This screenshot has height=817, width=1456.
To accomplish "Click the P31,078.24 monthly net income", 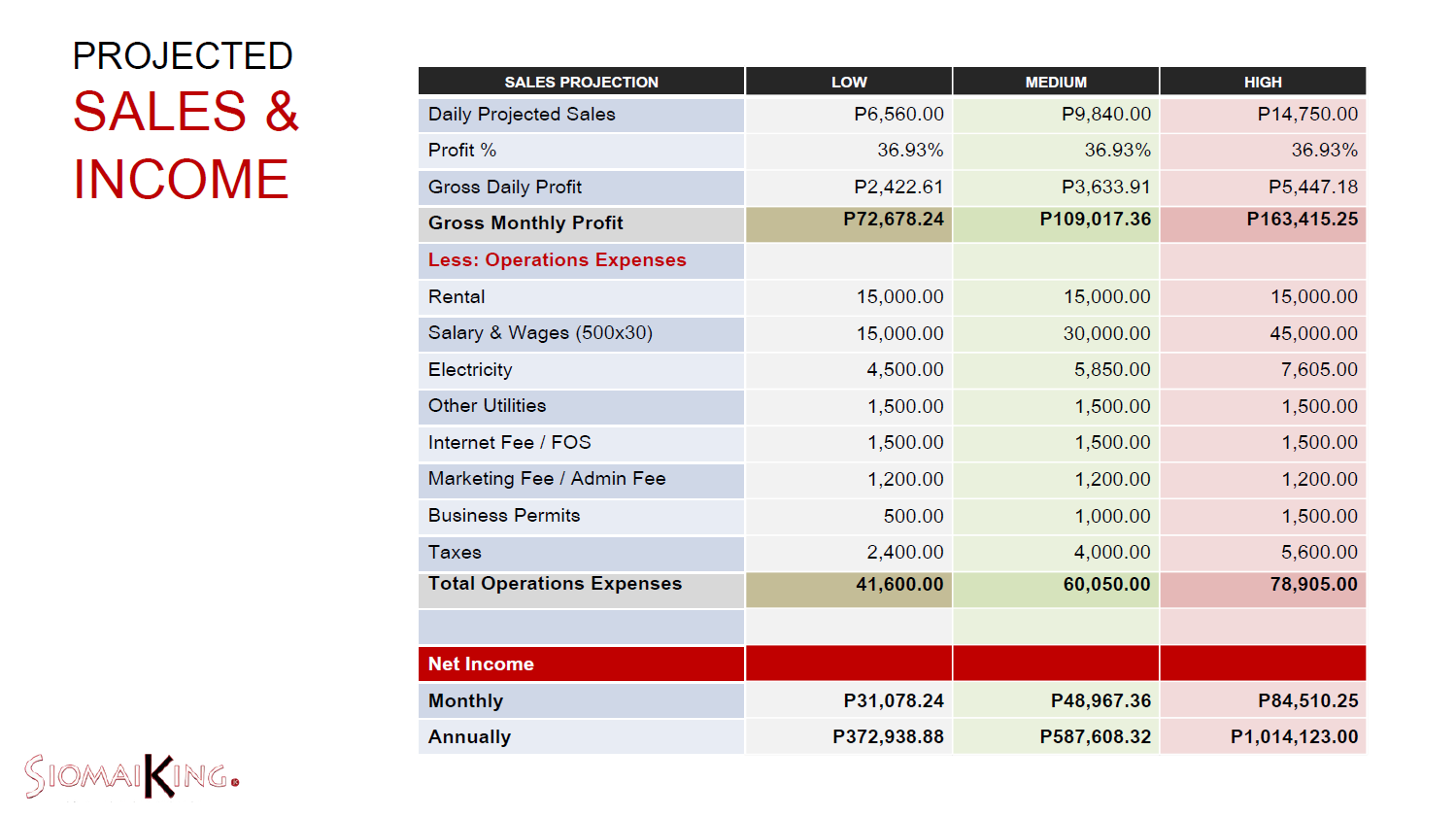I will tap(894, 701).
